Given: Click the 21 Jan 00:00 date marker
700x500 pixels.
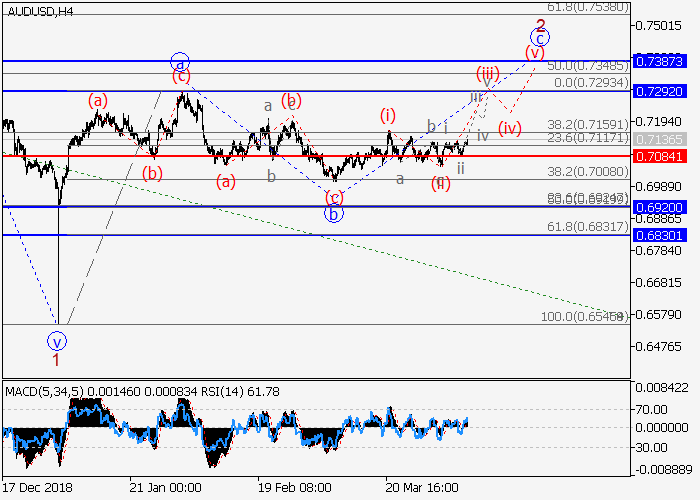Looking at the screenshot, I should (165, 487).
